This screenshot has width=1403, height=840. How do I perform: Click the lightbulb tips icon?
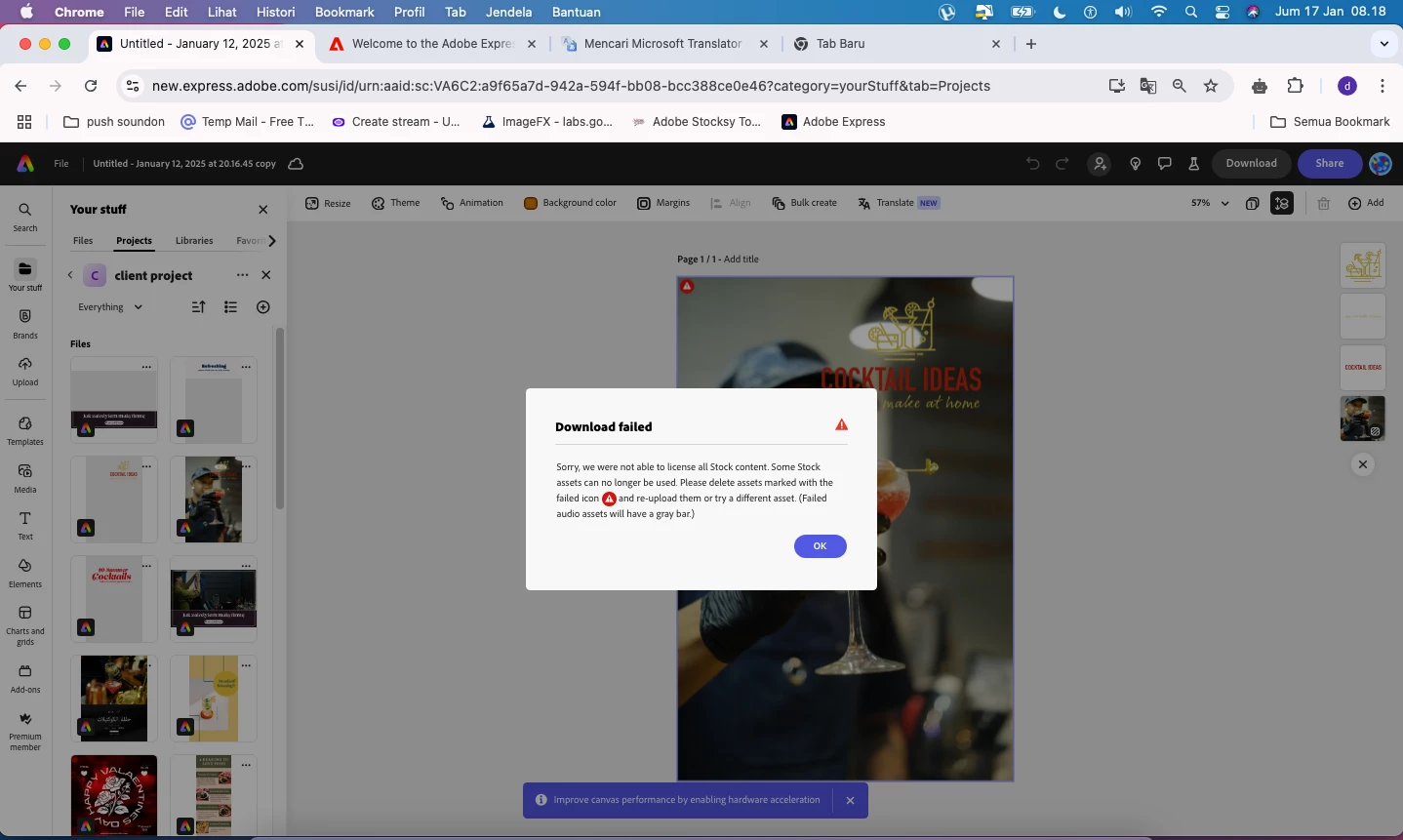1135,164
